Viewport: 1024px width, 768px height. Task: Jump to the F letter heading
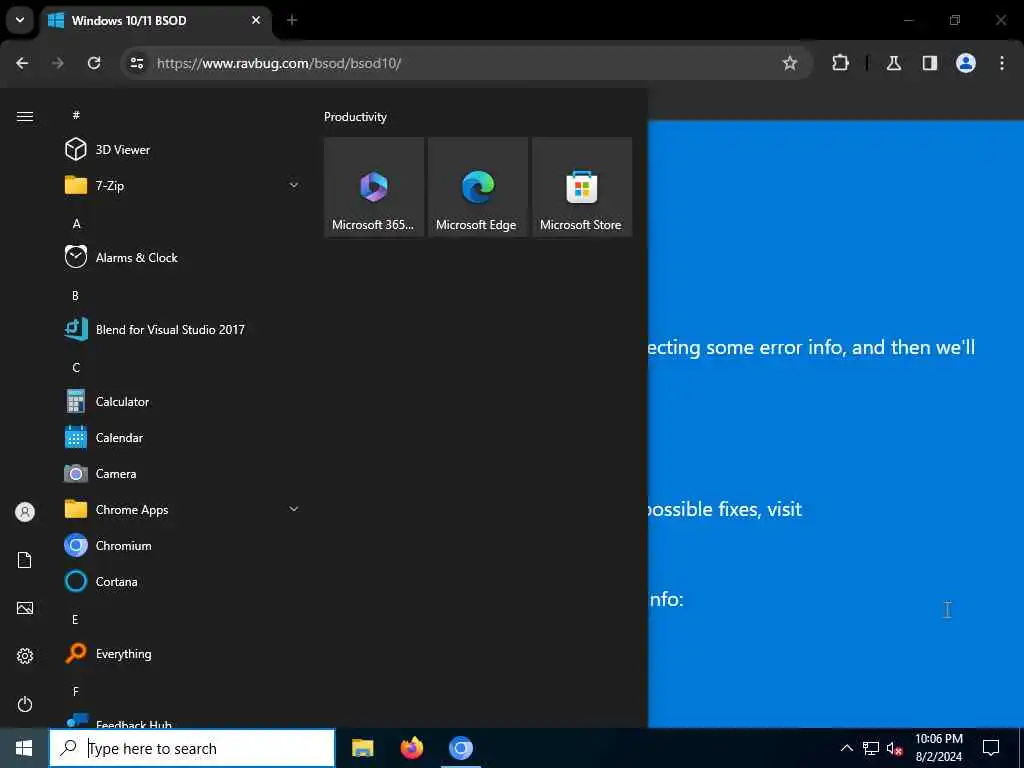76,691
